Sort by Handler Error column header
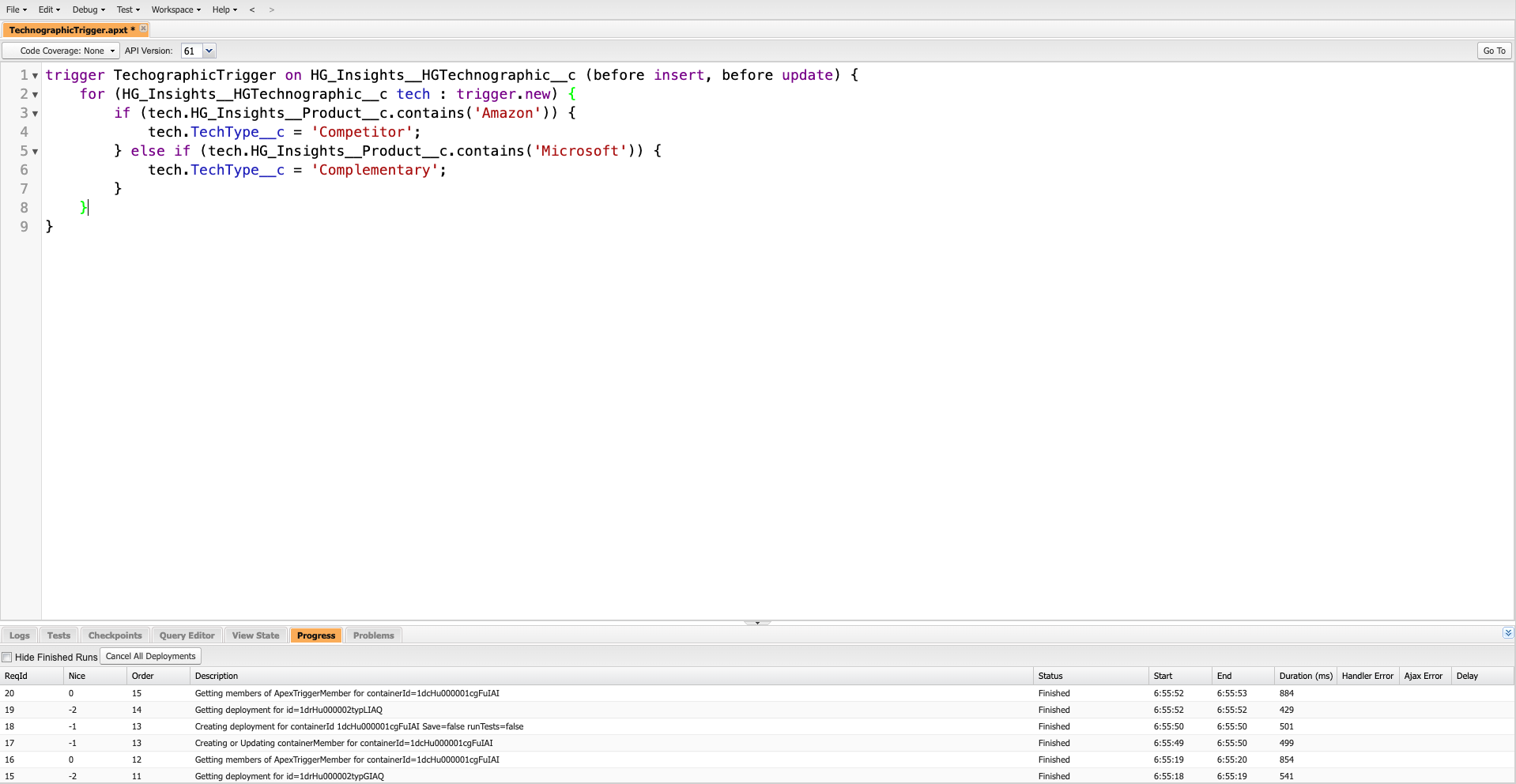The image size is (1516, 784). coord(1367,676)
